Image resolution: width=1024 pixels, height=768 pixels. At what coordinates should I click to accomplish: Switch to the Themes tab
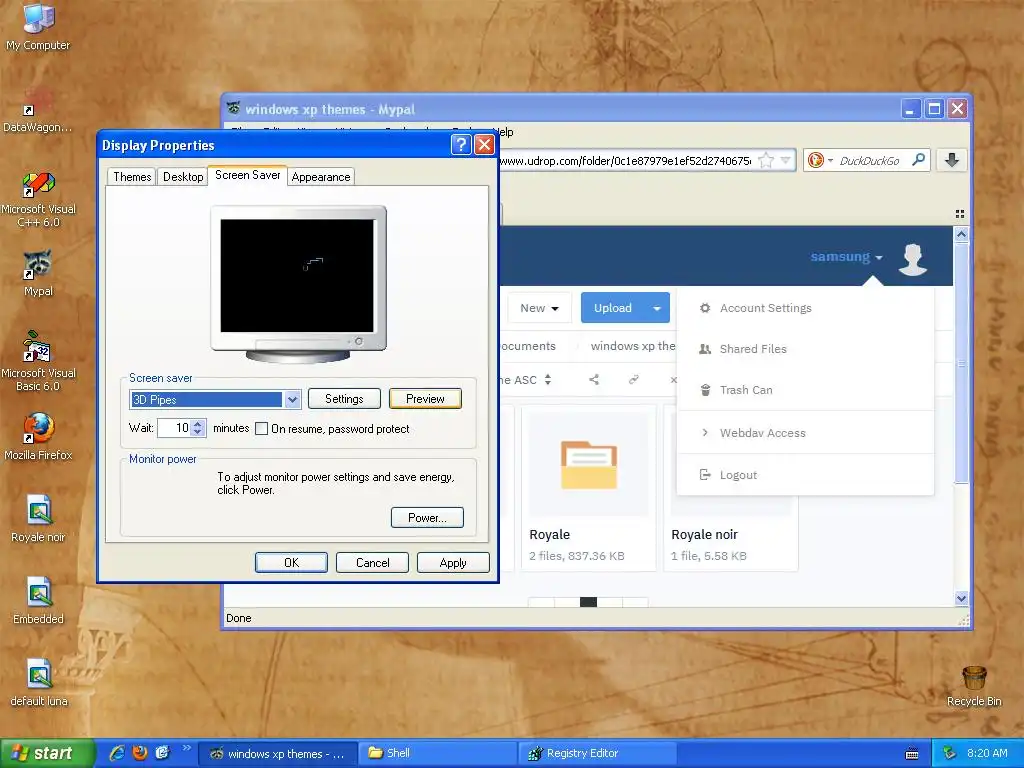coord(132,177)
